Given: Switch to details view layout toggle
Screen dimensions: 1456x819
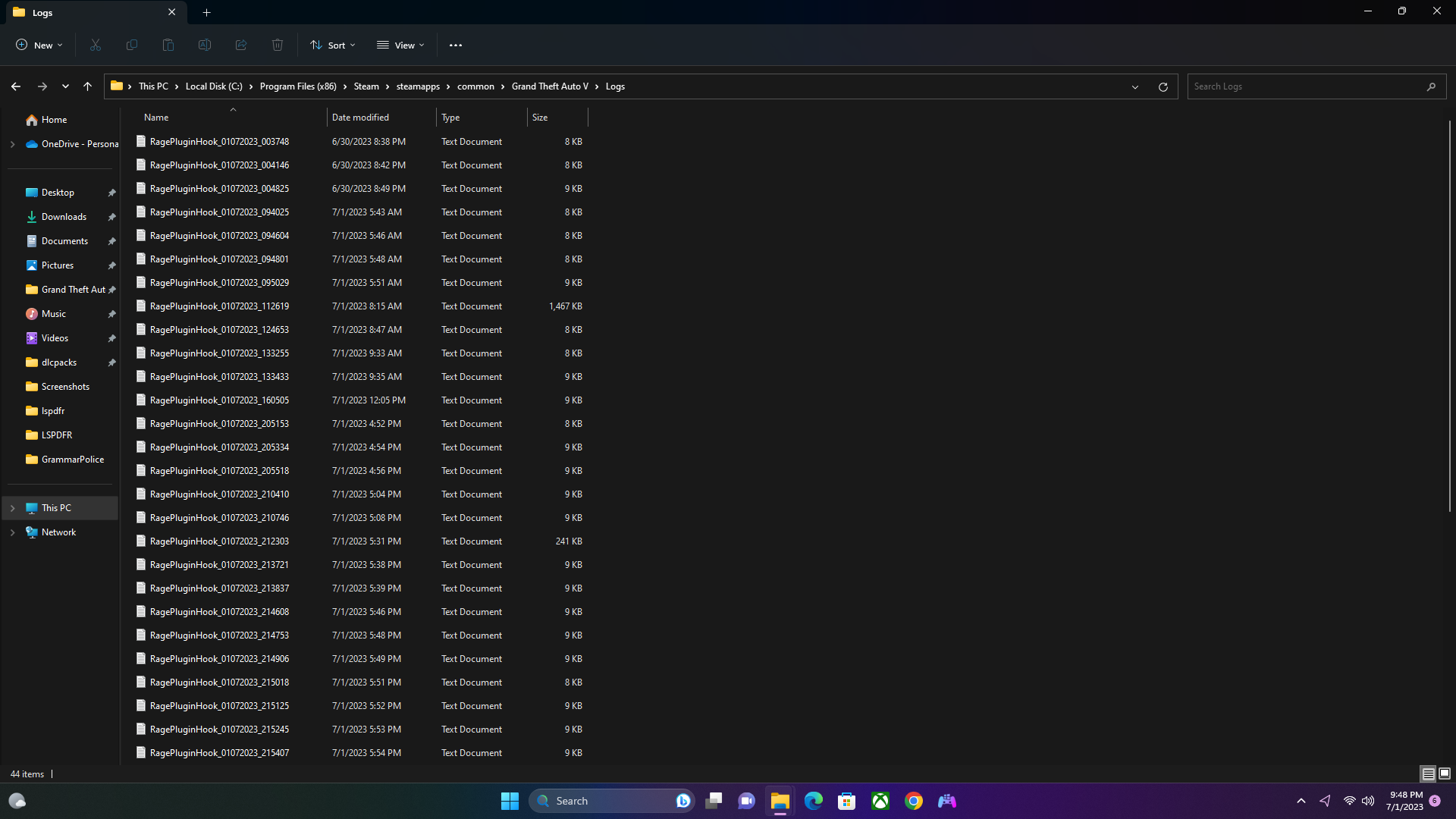Looking at the screenshot, I should (1428, 773).
